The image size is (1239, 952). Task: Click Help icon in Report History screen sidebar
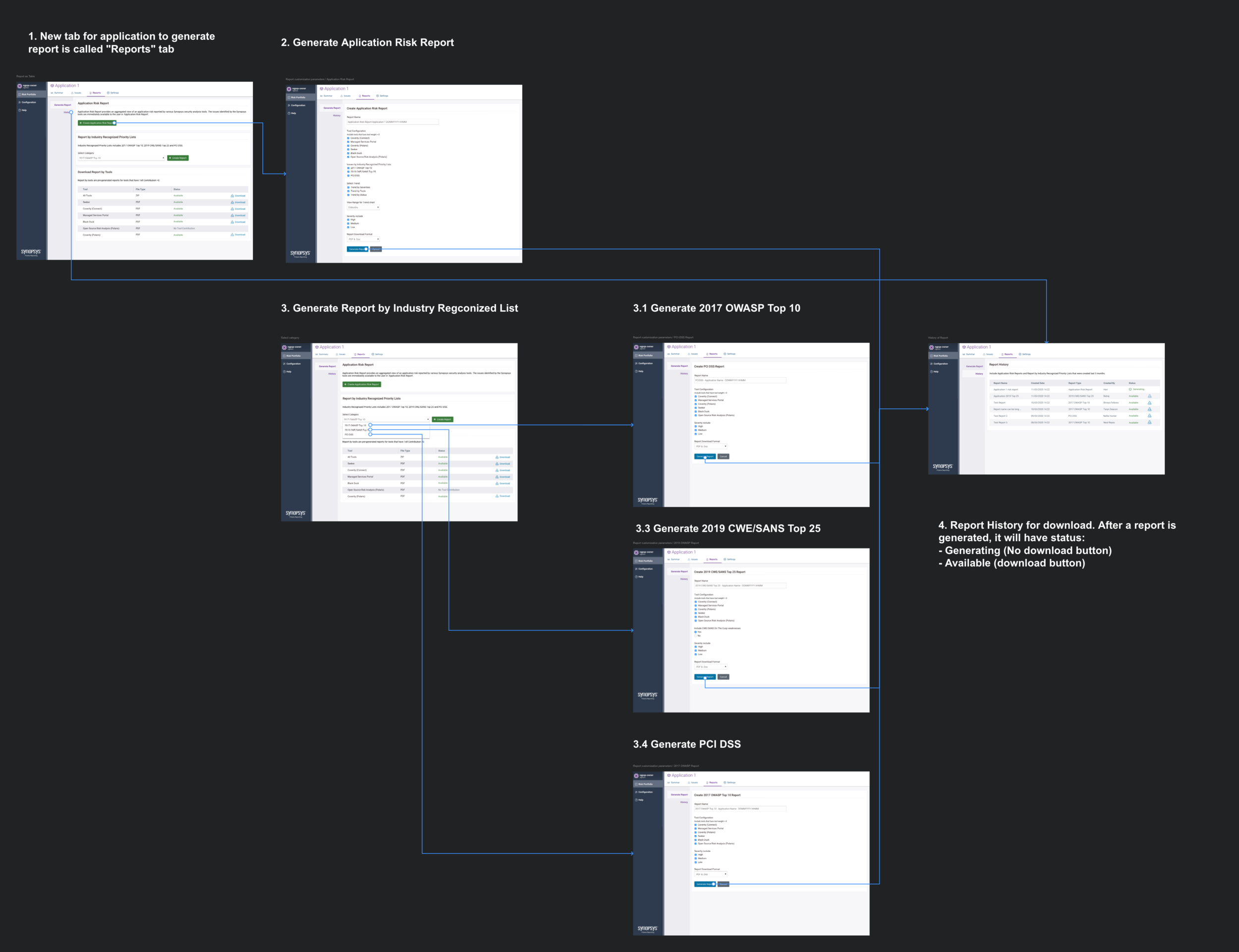[x=931, y=372]
